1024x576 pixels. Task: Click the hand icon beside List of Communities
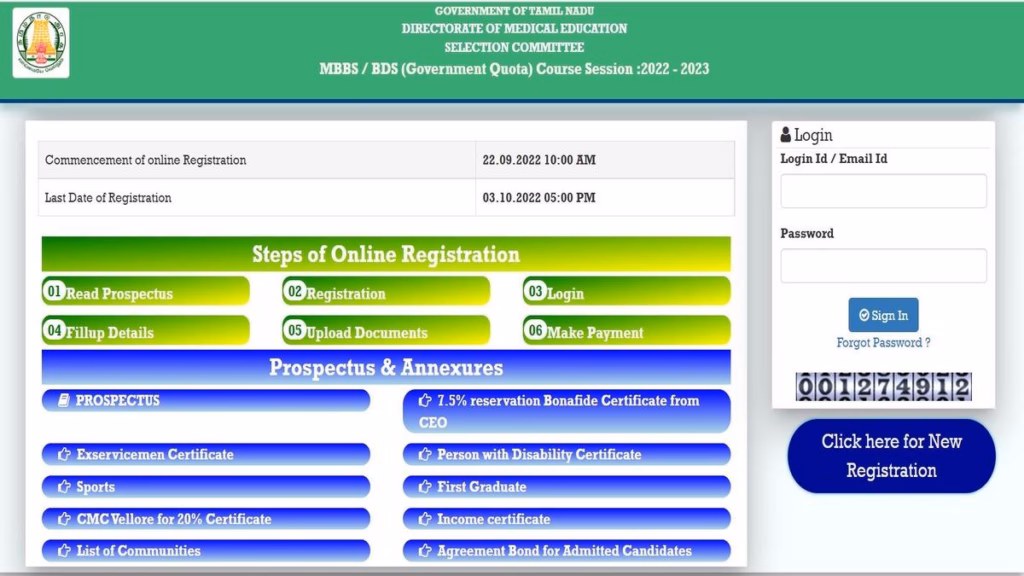(64, 551)
